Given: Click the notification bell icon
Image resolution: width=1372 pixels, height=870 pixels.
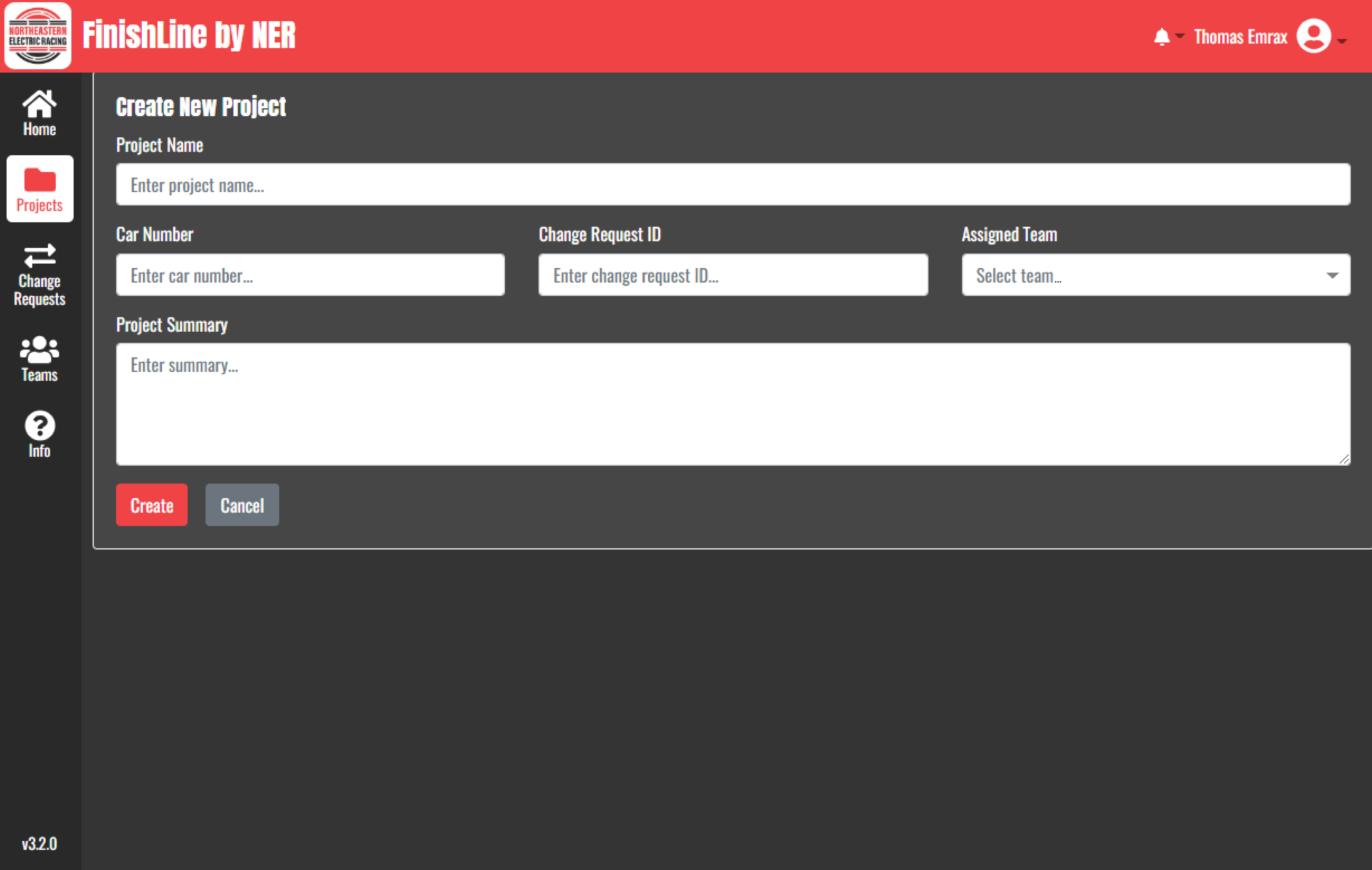Looking at the screenshot, I should pos(1161,36).
